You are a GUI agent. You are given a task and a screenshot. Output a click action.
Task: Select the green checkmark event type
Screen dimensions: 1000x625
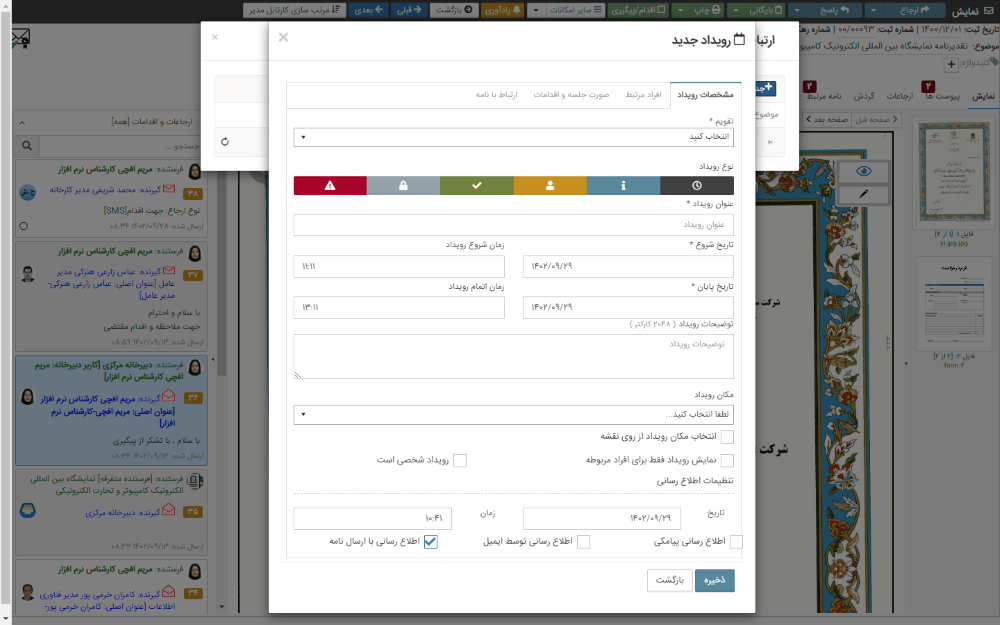pyautogui.click(x=476, y=185)
